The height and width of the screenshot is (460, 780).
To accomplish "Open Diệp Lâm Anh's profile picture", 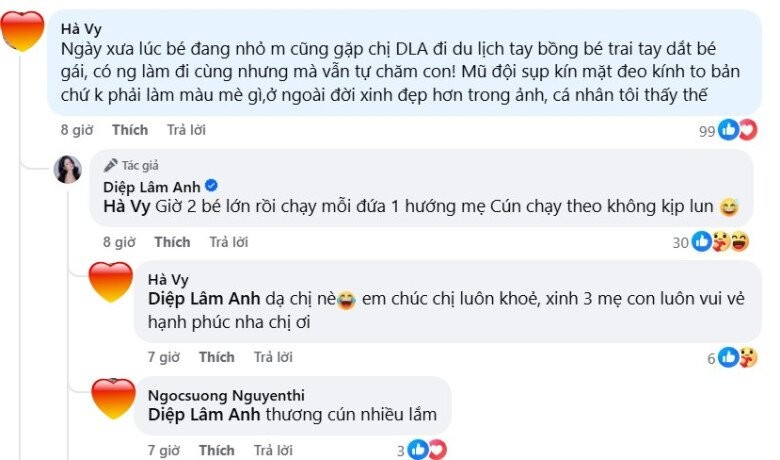I will pyautogui.click(x=68, y=169).
